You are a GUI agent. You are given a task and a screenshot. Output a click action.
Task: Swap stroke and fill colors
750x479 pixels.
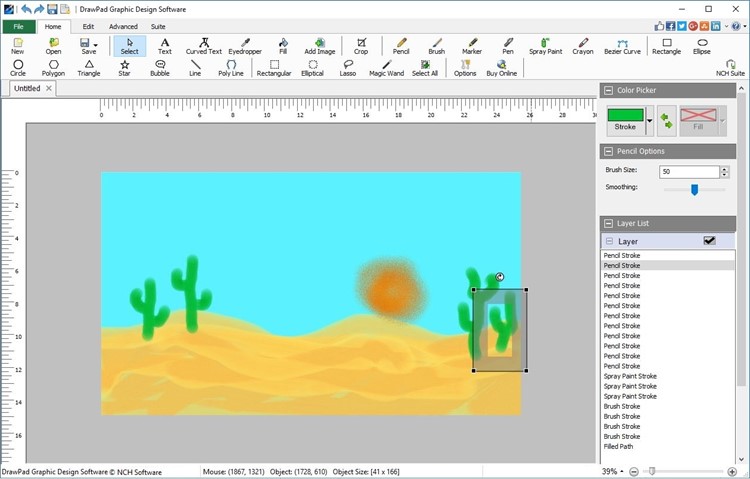click(x=666, y=120)
